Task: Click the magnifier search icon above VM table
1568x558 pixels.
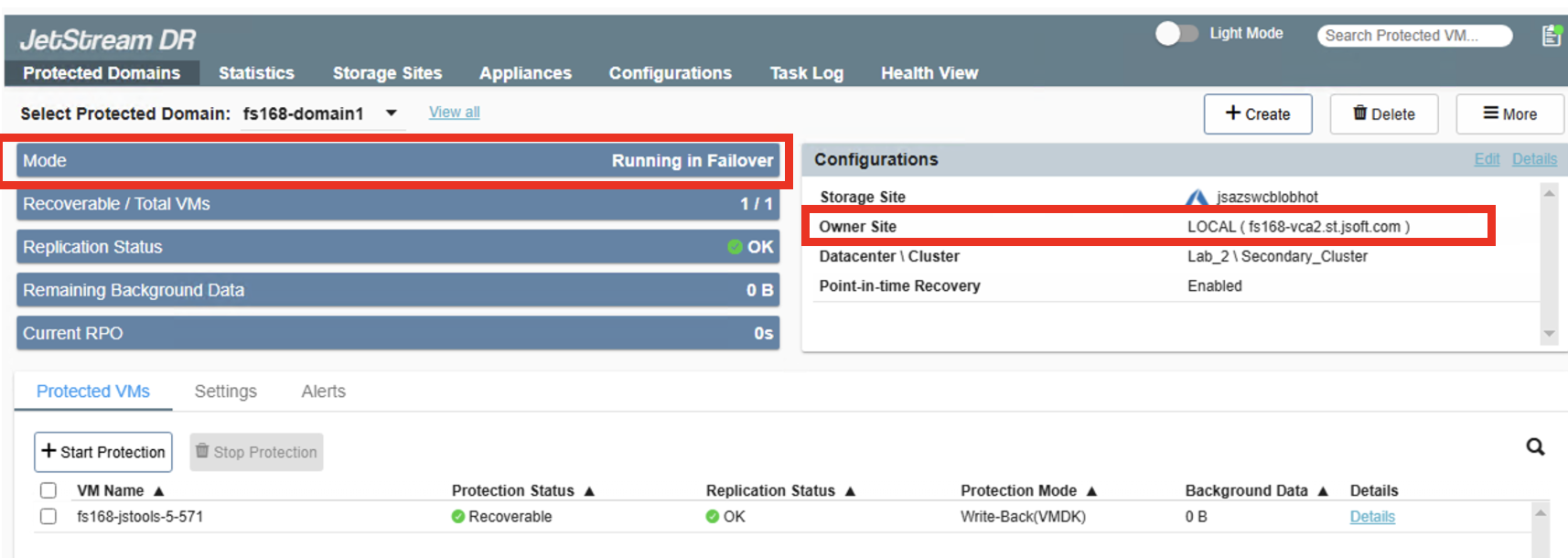Action: (1535, 446)
